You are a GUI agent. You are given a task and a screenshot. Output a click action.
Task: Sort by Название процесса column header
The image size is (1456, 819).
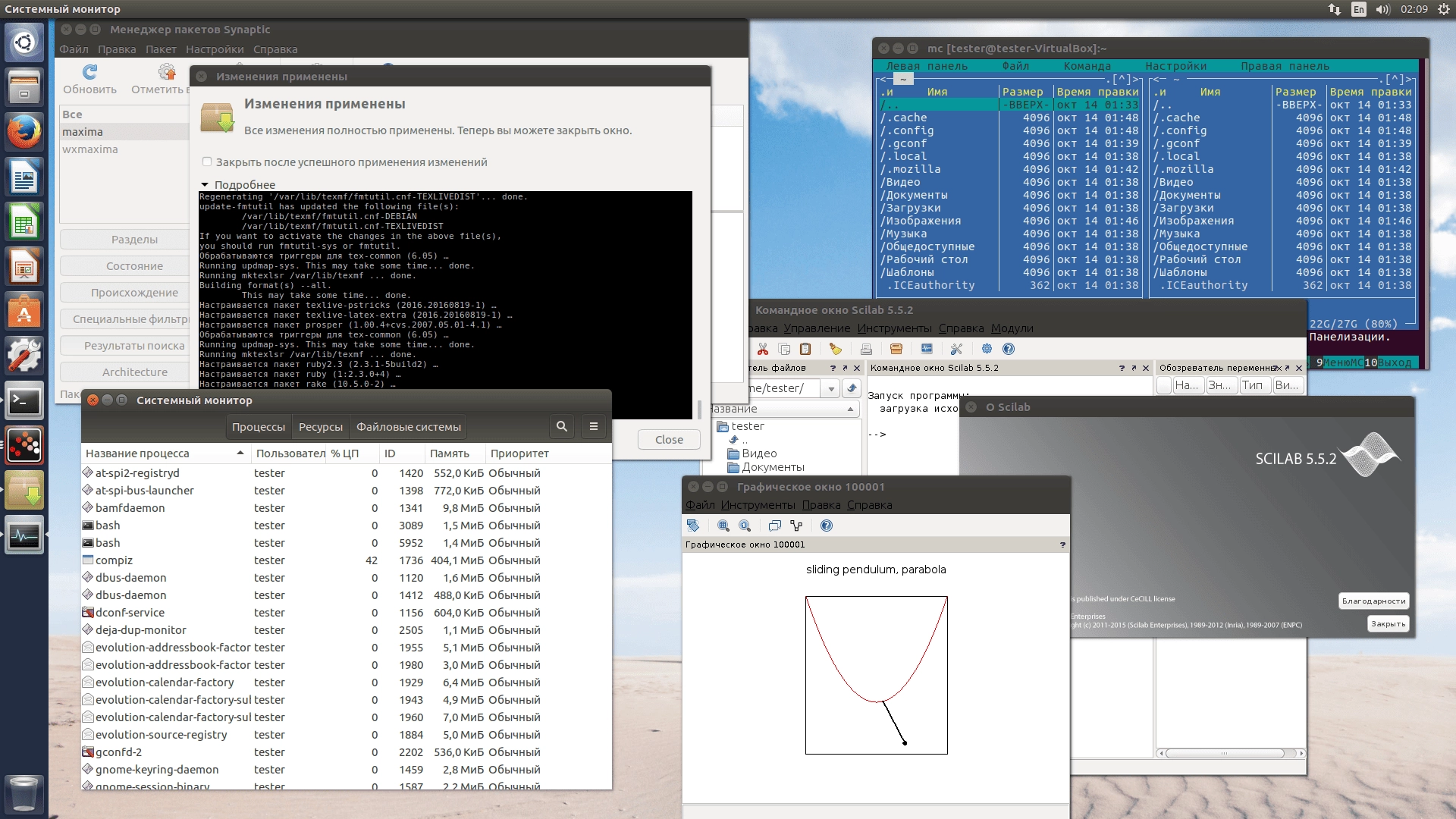(165, 453)
